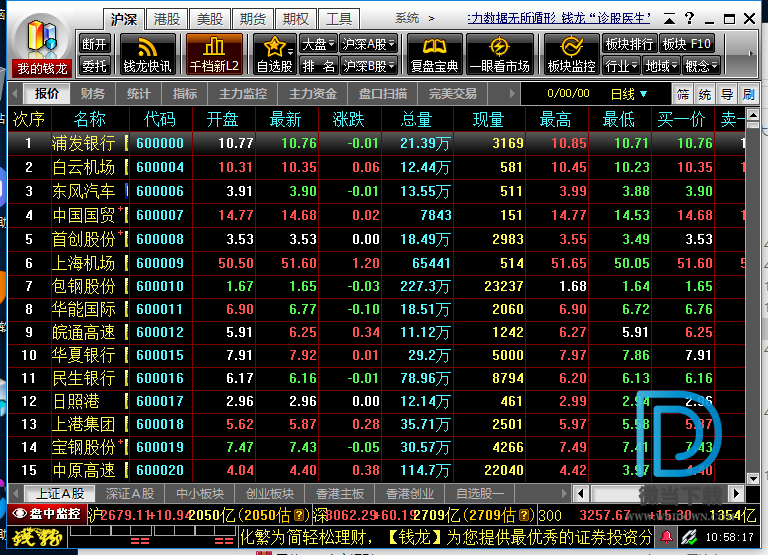Image resolution: width=768 pixels, height=555 pixels.
Task: Switch to 财务 tab
Action: 93,94
